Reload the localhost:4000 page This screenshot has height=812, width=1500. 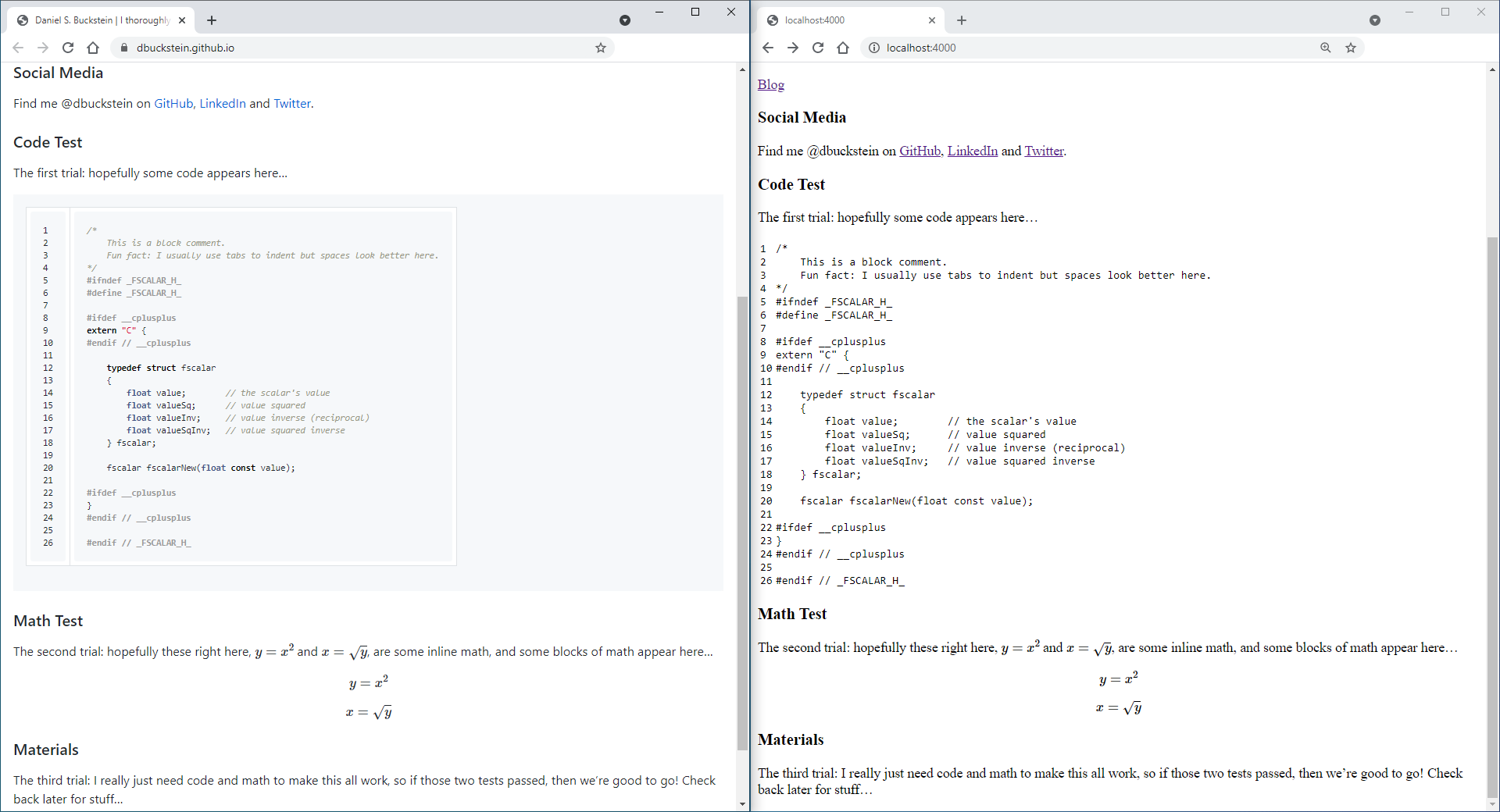coord(818,48)
